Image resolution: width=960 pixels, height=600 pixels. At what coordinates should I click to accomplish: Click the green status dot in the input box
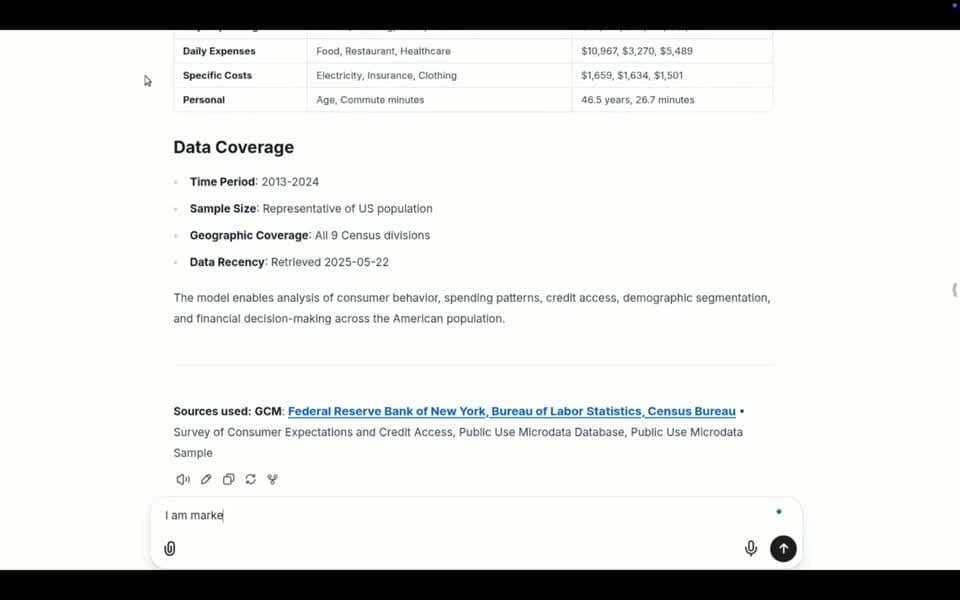tap(779, 512)
